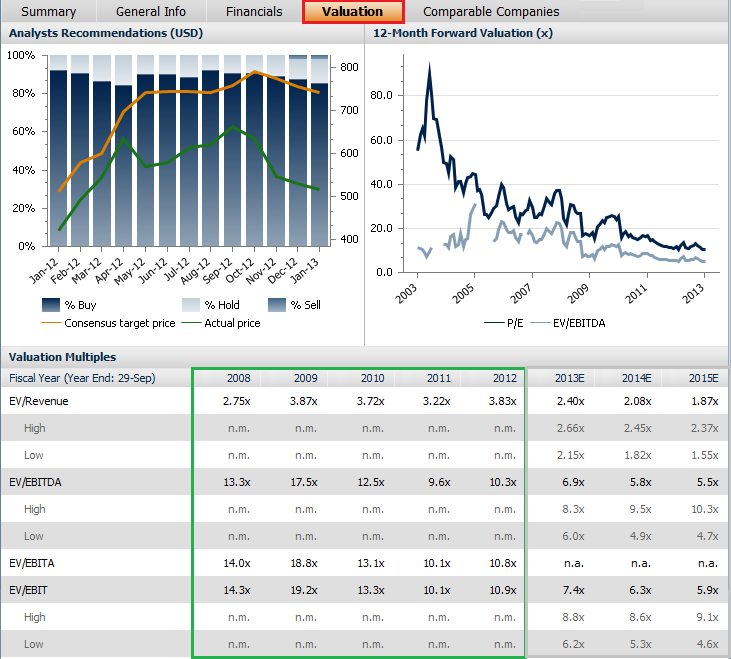Viewport: 731px width, 659px height.
Task: Open the Comparable Companies tab
Action: pyautogui.click(x=491, y=11)
